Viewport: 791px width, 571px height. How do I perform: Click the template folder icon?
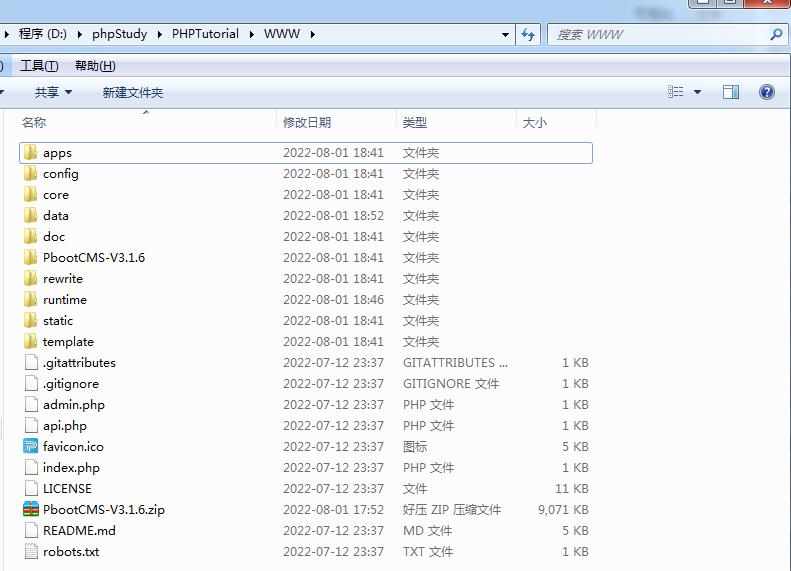(30, 341)
